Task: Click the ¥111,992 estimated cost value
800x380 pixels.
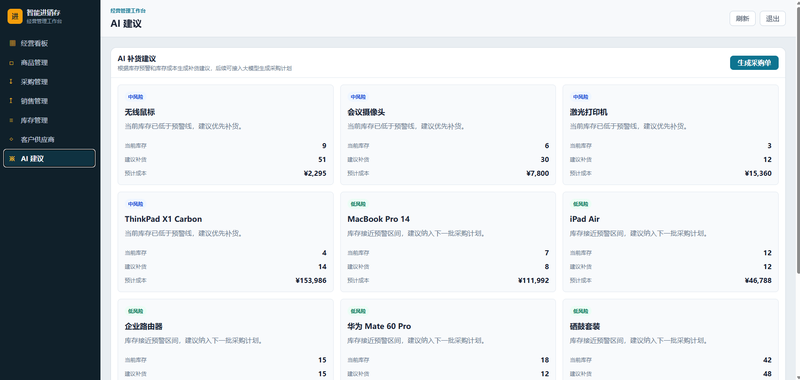Action: [x=534, y=281]
